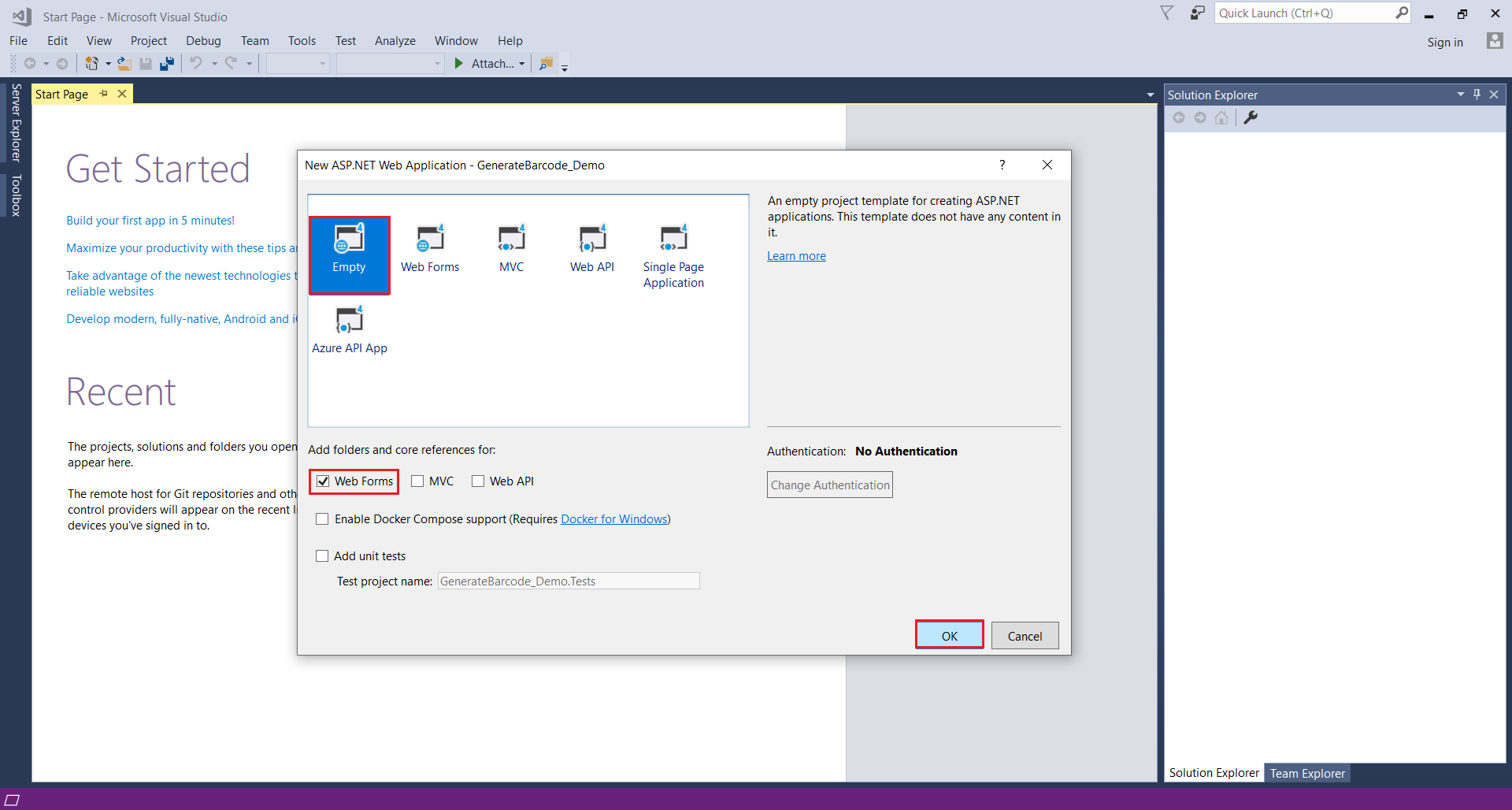Close the Start Page tab
The height and width of the screenshot is (810, 1512).
[122, 94]
